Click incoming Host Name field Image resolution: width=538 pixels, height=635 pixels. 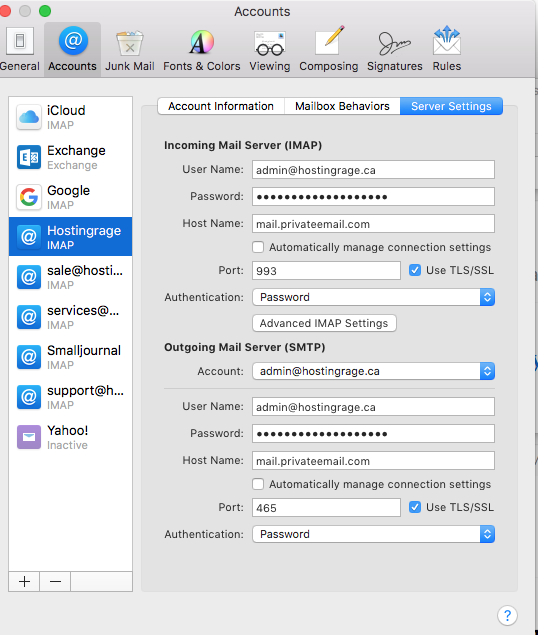click(x=373, y=224)
